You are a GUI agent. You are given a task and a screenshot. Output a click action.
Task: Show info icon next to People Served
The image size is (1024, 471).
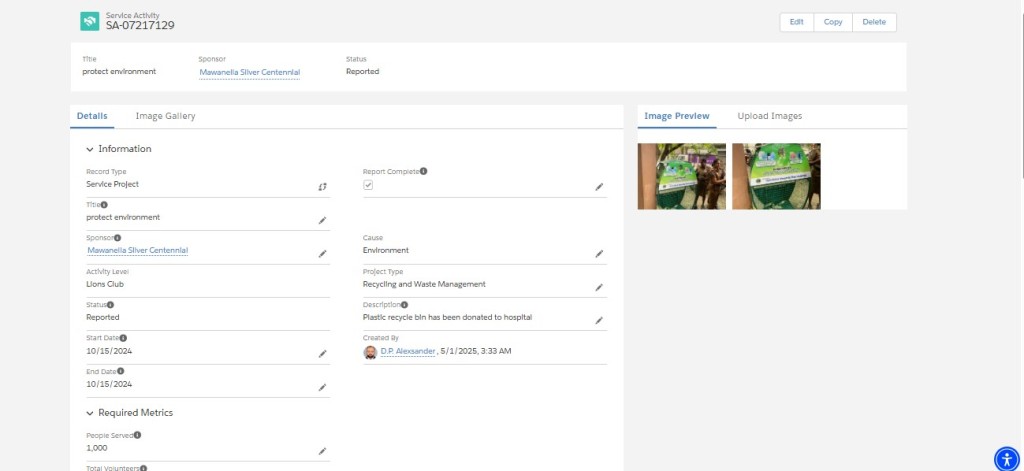[x=138, y=435]
